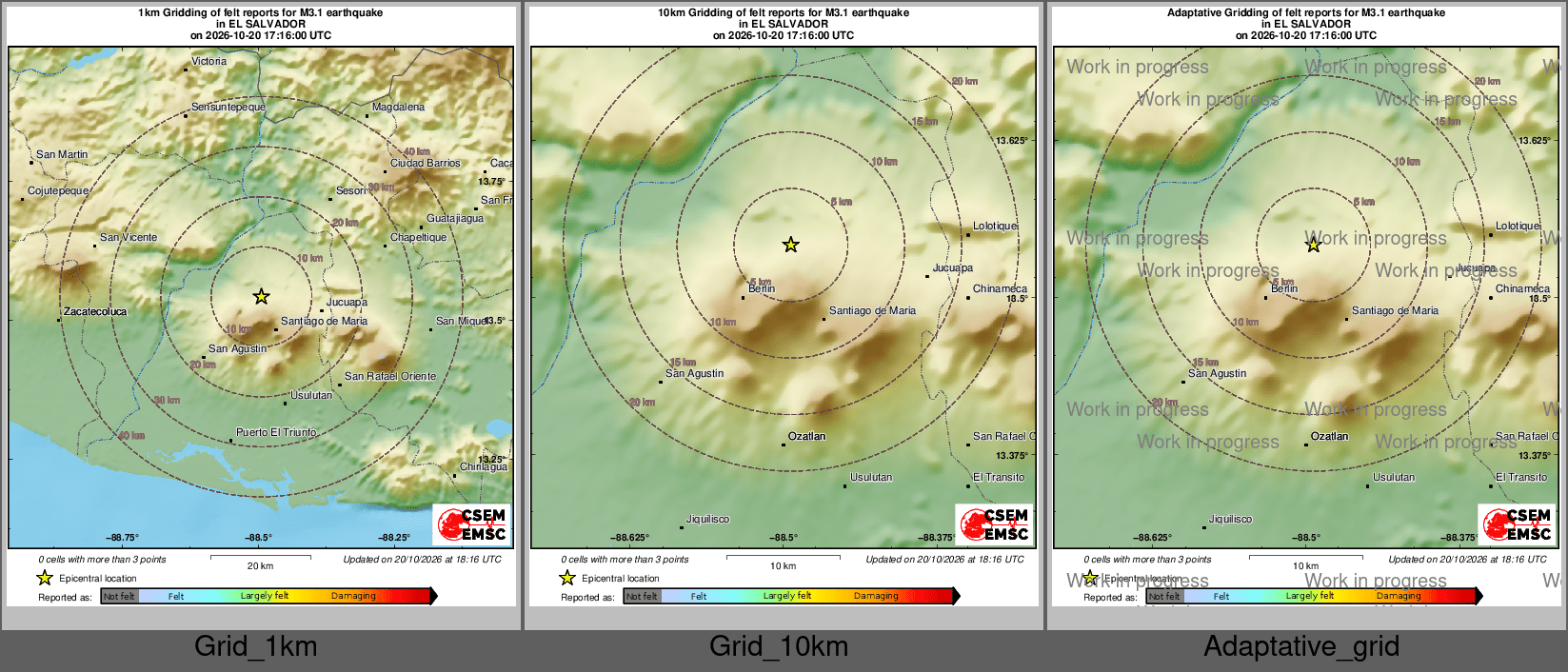Image resolution: width=1568 pixels, height=672 pixels.
Task: Open the Grid_10km map image
Action: 784,306
